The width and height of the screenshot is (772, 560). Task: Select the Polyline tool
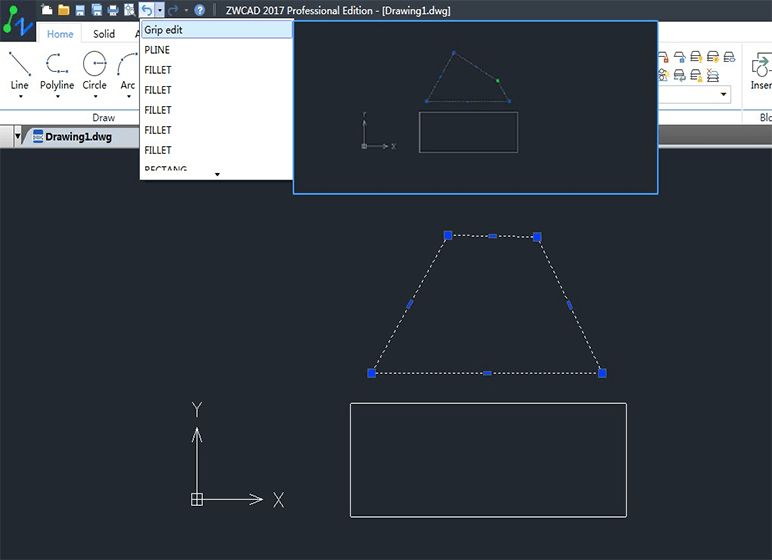[57, 70]
